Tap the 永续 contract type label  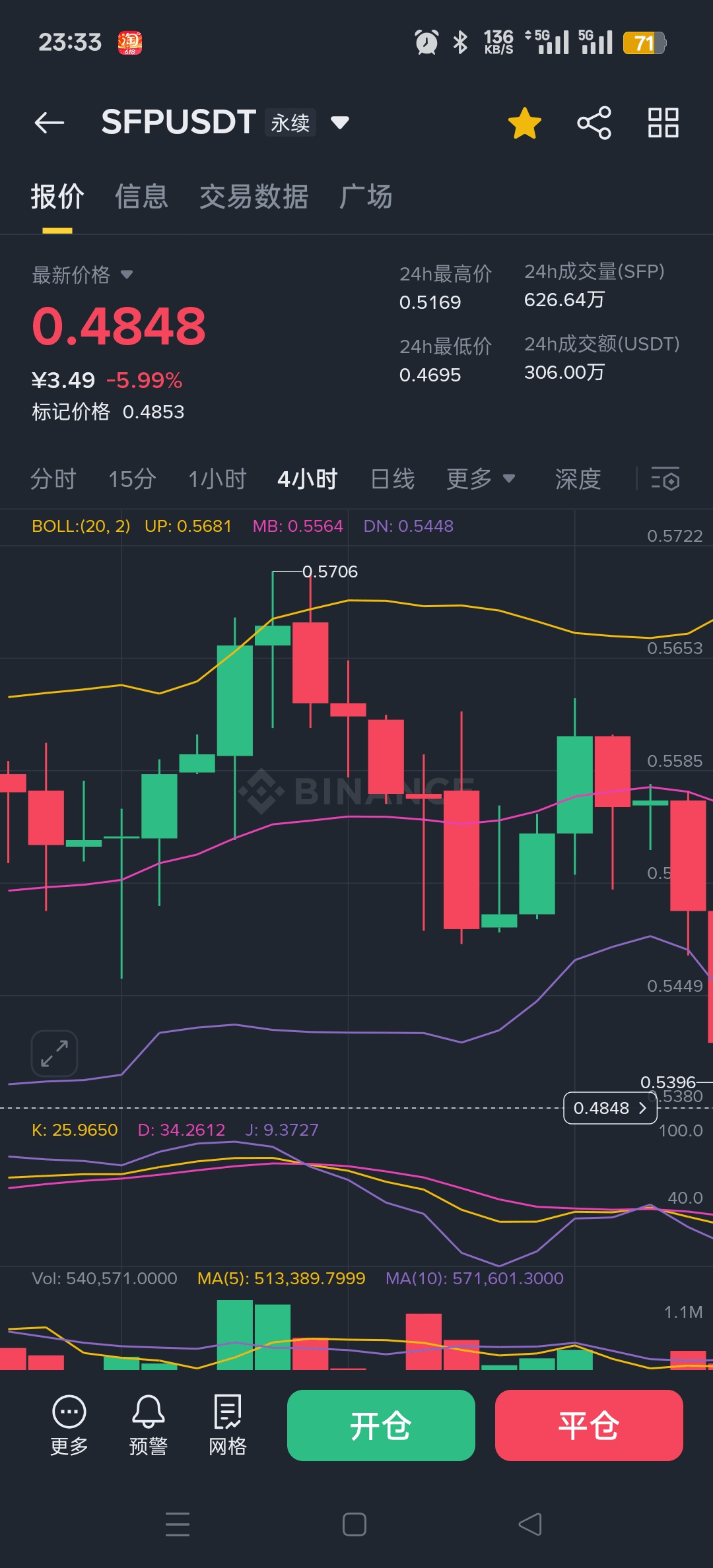click(x=290, y=123)
